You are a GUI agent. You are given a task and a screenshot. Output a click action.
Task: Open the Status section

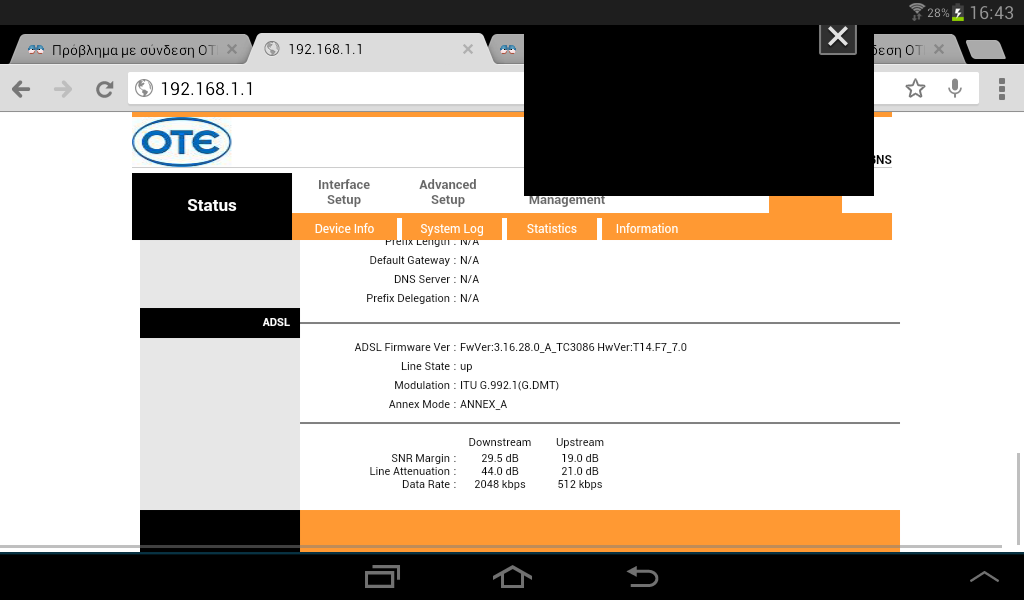pyautogui.click(x=212, y=206)
